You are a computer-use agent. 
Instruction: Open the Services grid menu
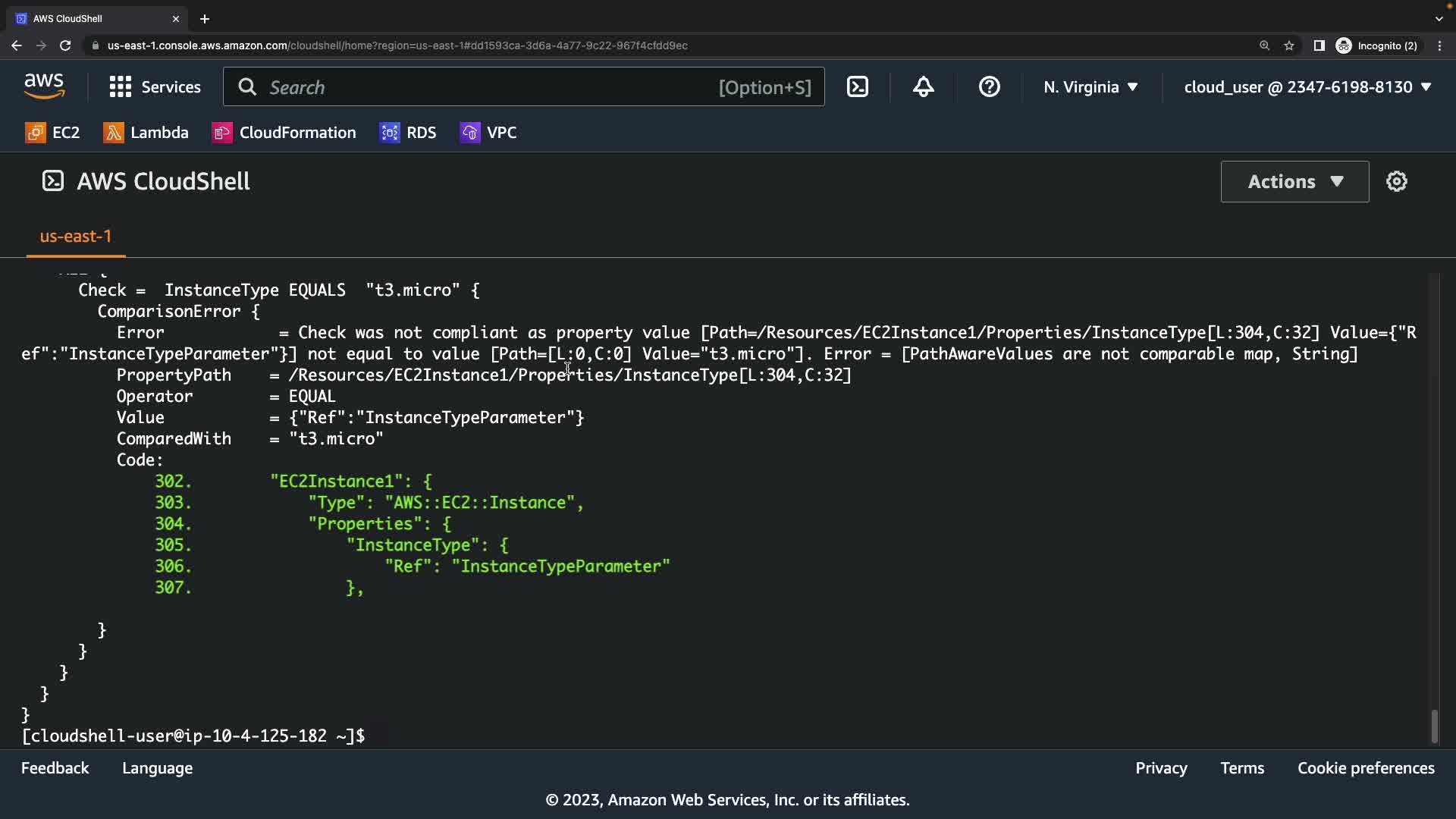[x=155, y=87]
